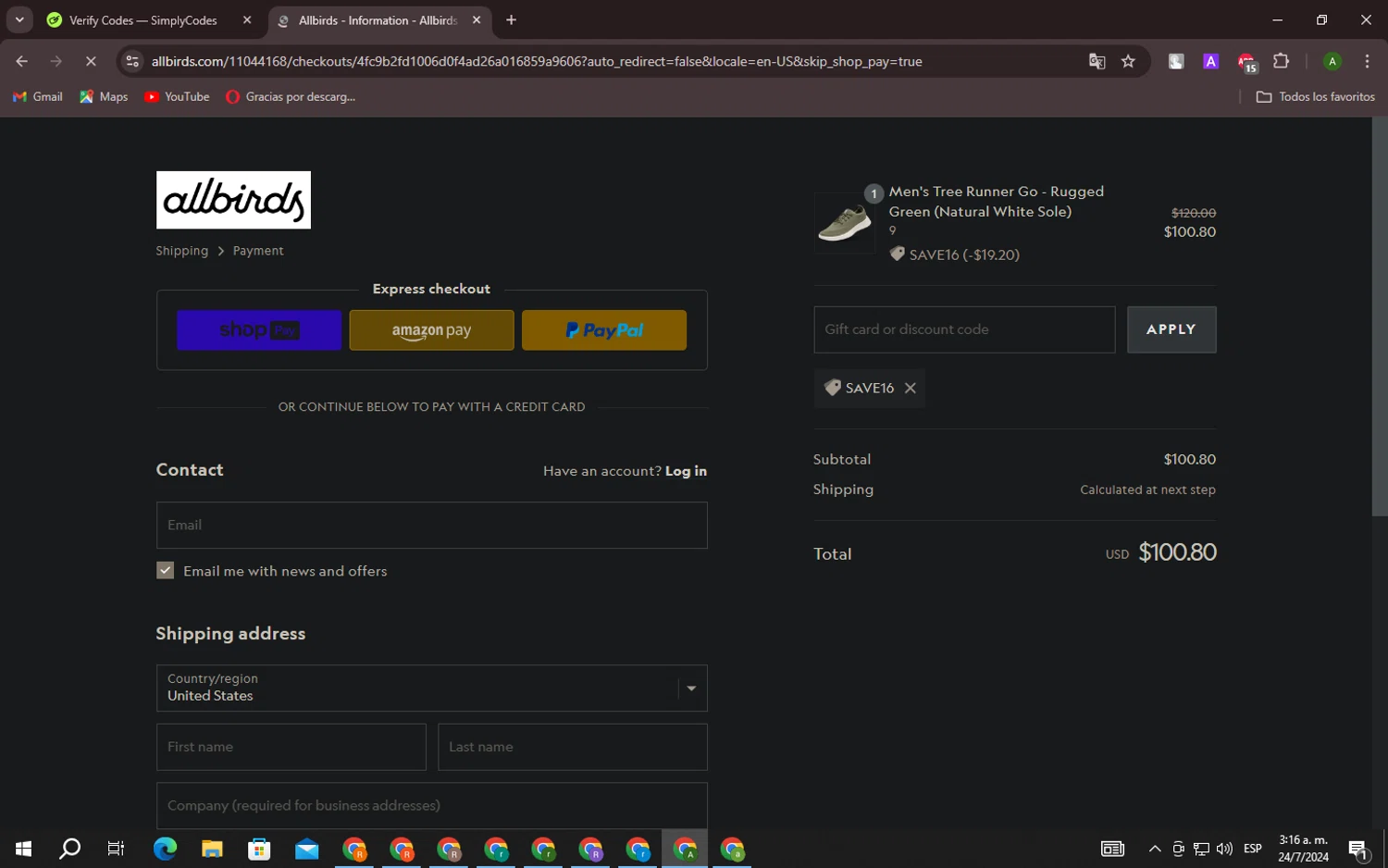
Task: Choose PayPal express checkout
Action: (x=604, y=330)
